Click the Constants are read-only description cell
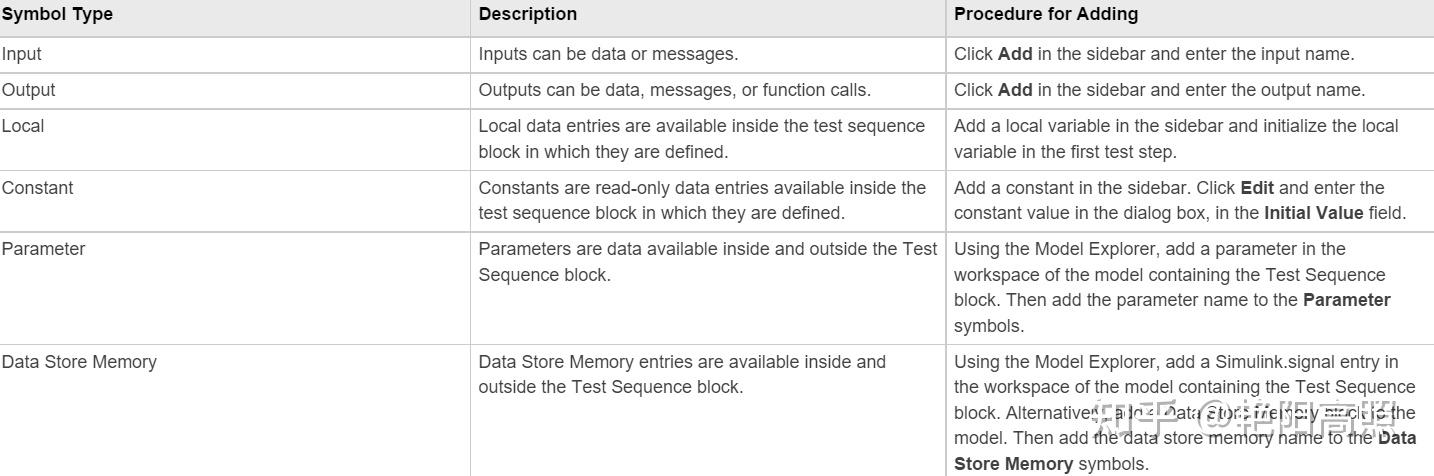Image resolution: width=1434 pixels, height=476 pixels. click(x=701, y=200)
